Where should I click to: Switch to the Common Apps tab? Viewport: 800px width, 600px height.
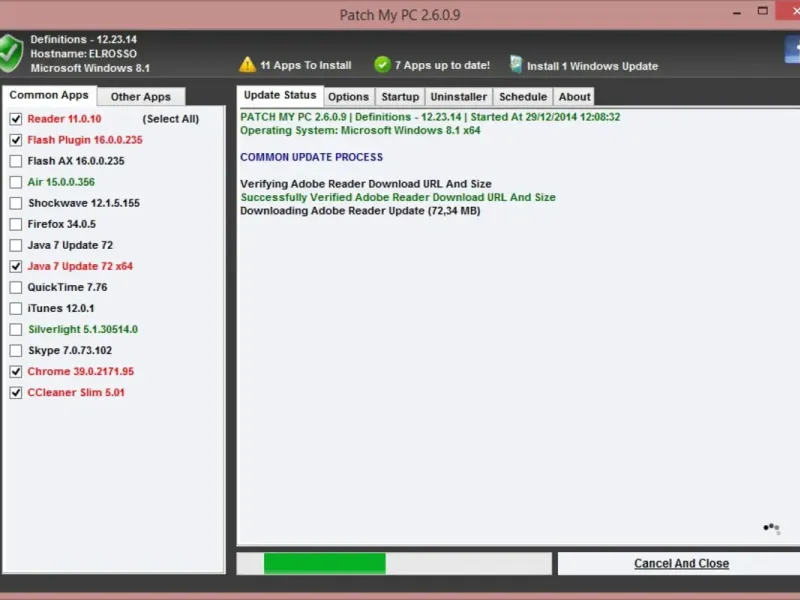pos(49,95)
